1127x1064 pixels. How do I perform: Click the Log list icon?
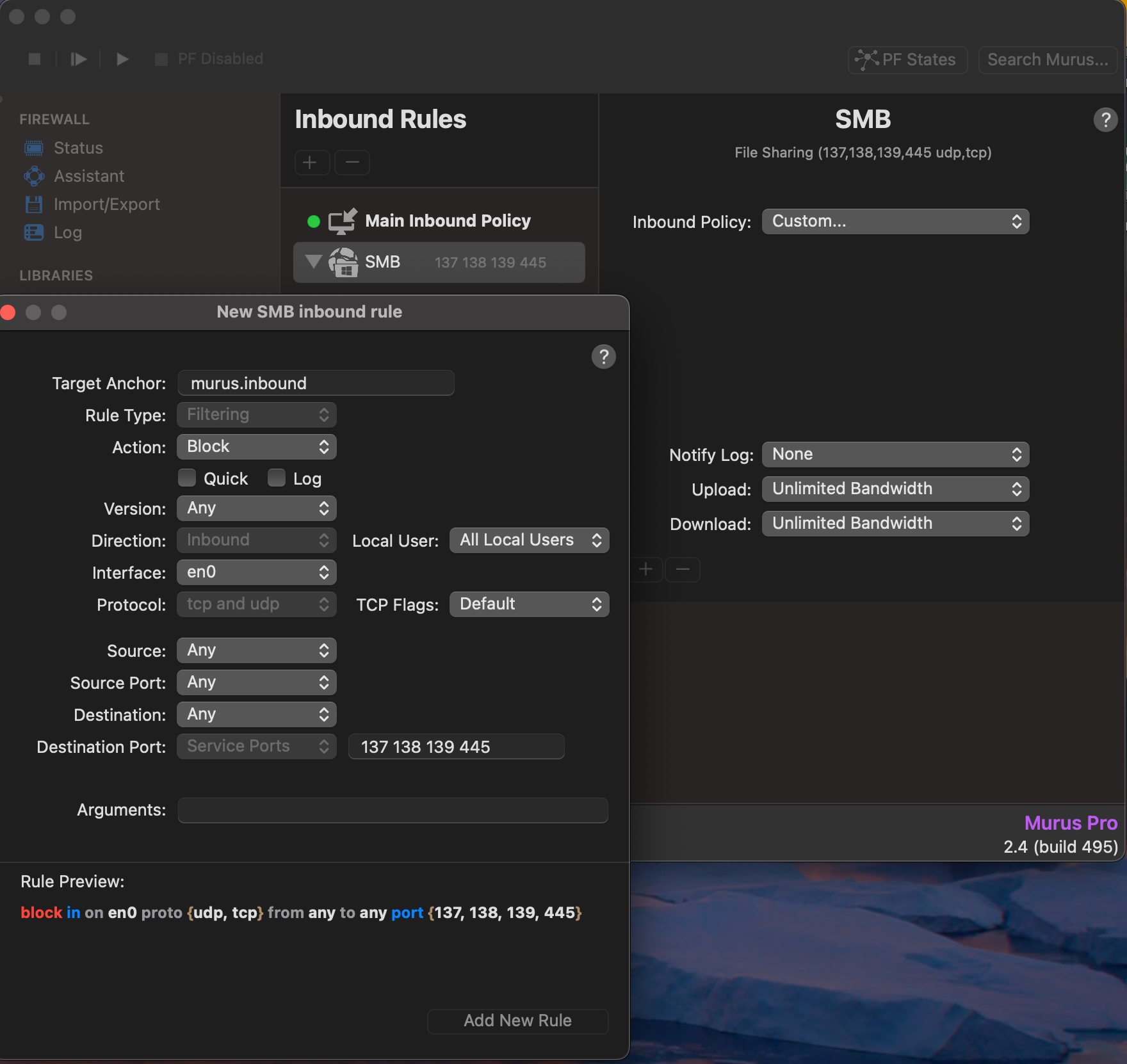point(34,232)
